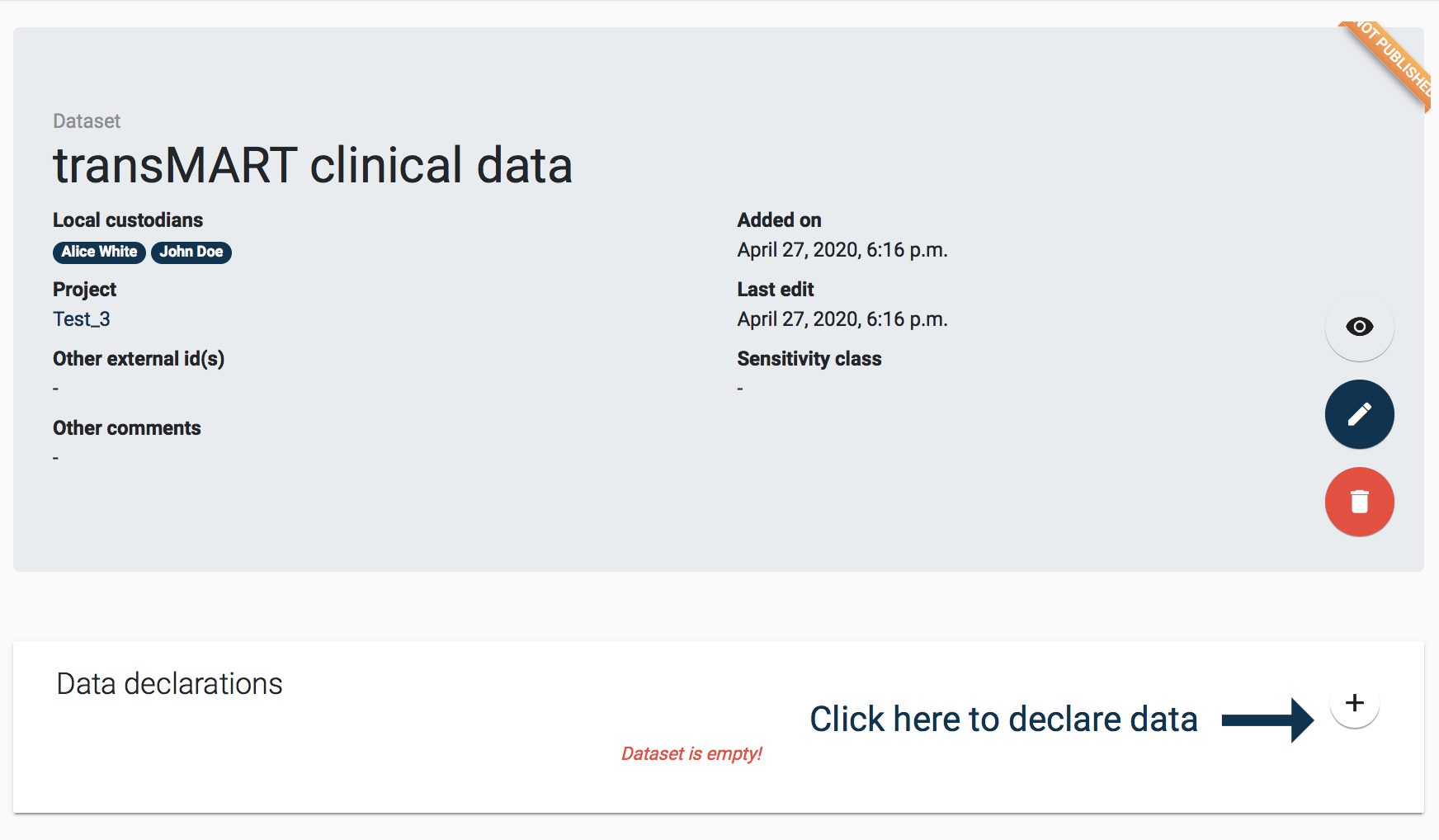Open the Test_3 project link
The width and height of the screenshot is (1439, 840).
[x=82, y=319]
